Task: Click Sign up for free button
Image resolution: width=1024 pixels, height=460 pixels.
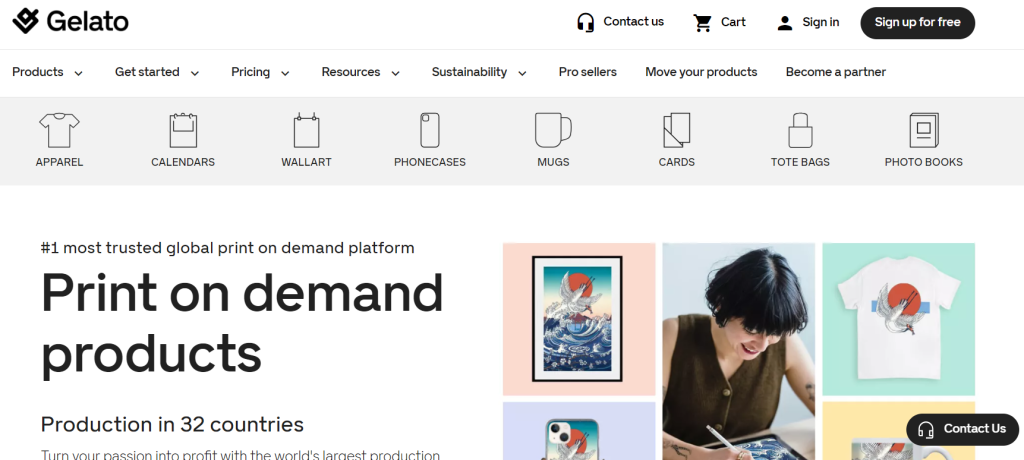Action: tap(918, 23)
